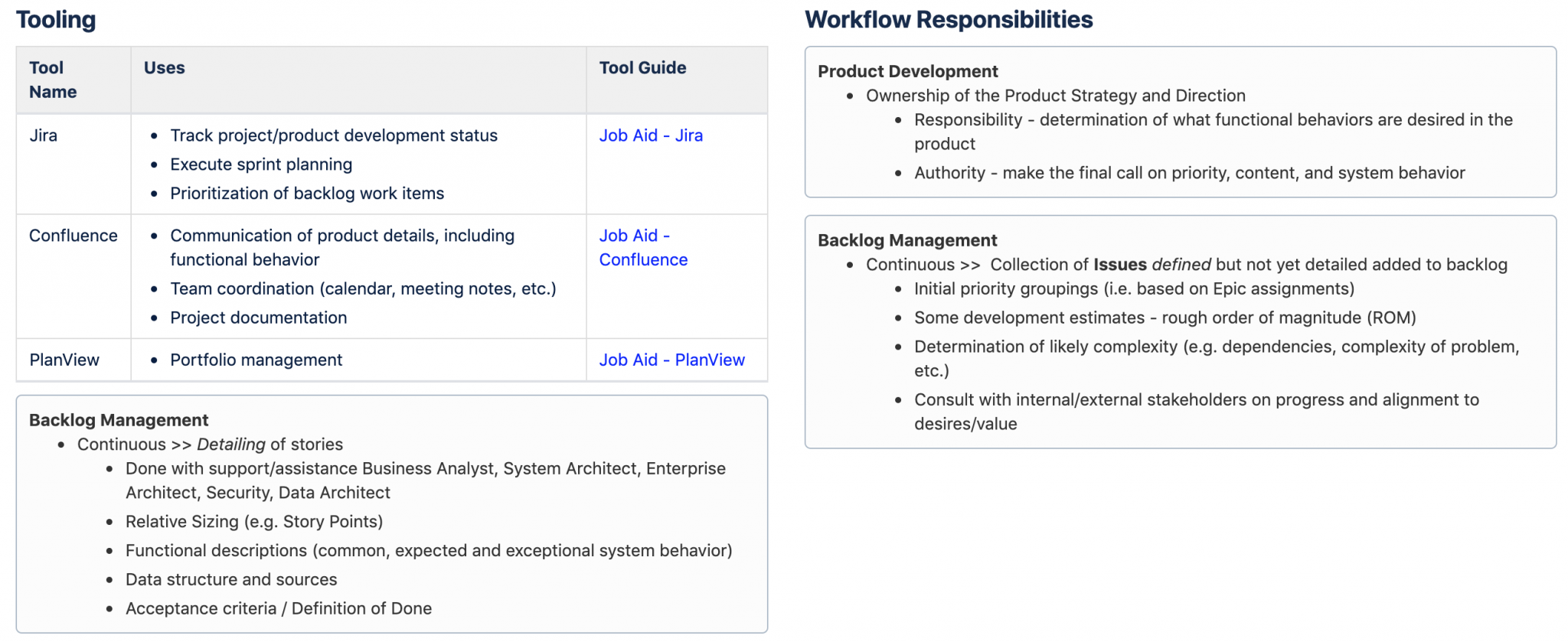Open the Job Aid - Confluence link
Viewport: 1568px width, 642px height.
pos(642,248)
